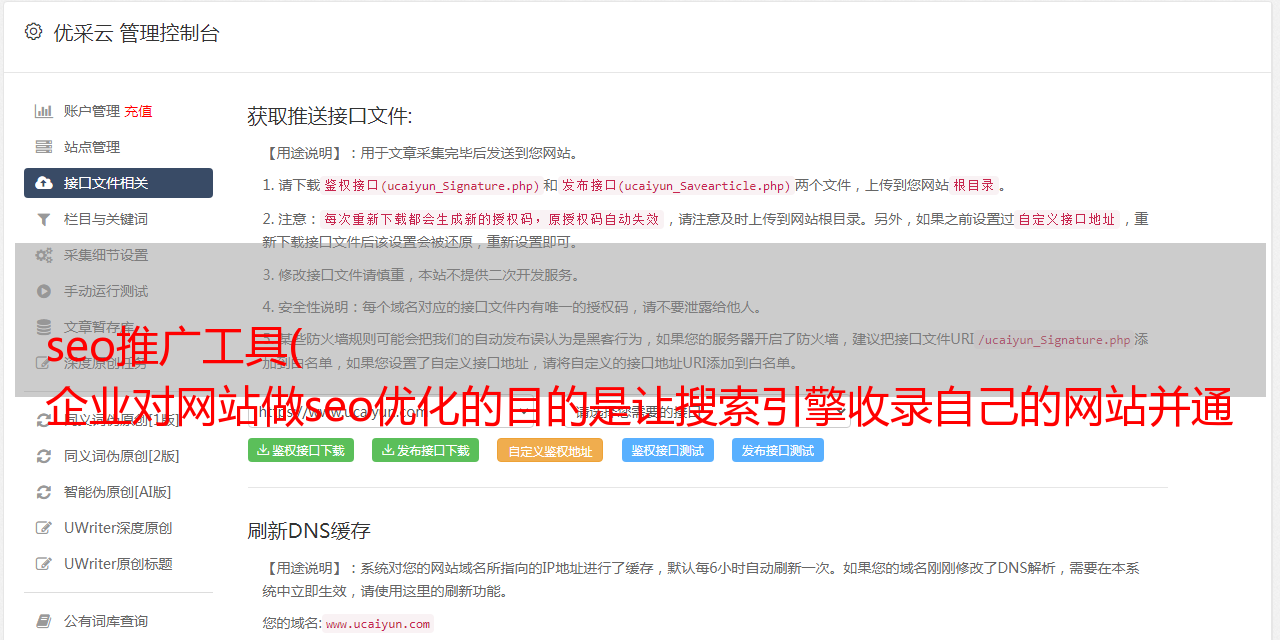Click the green 鉴权接口下载 button
Screen dimensions: 1280x640
(301, 450)
